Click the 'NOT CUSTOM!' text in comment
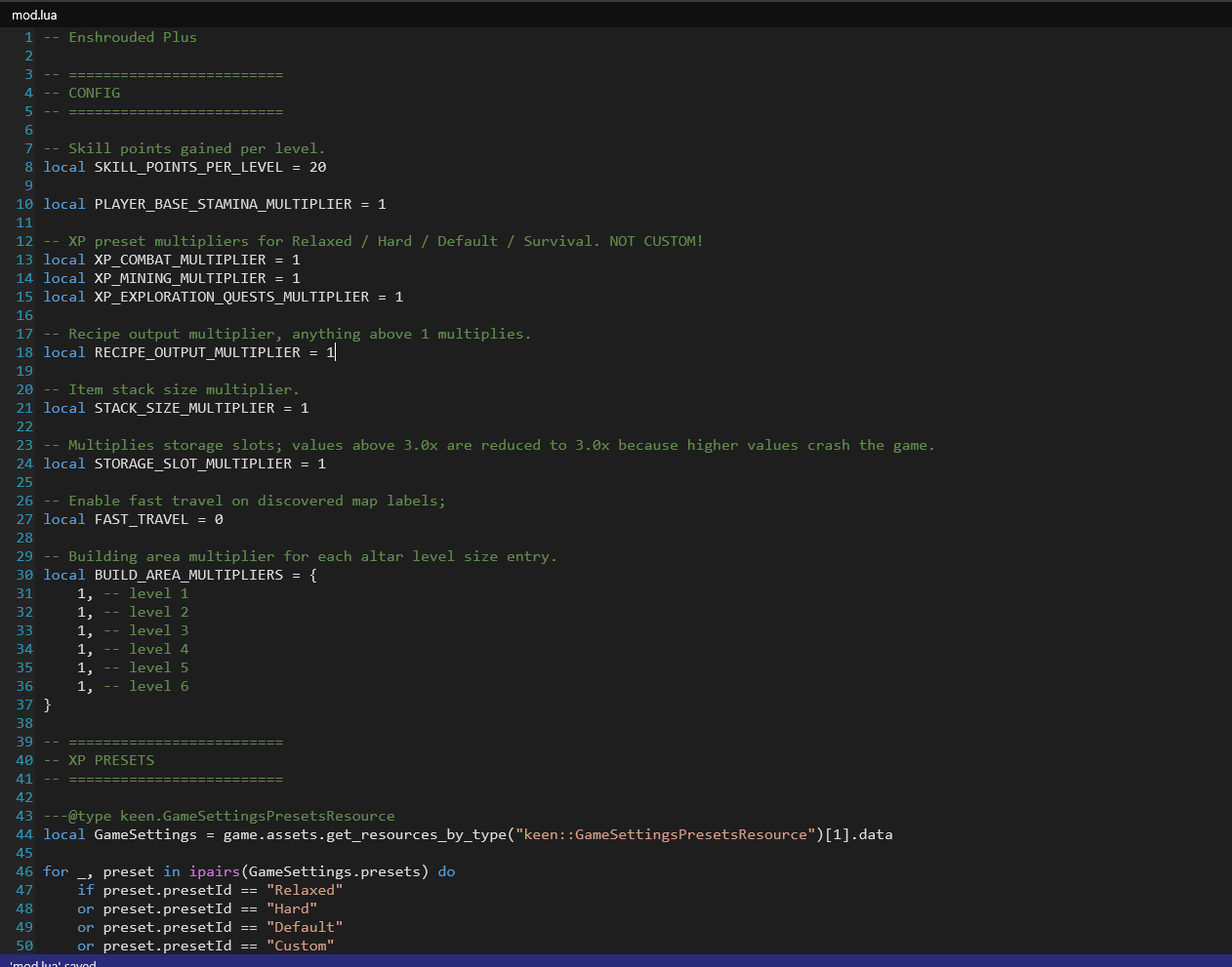Screen dimensions: 1232x967 point(656,241)
